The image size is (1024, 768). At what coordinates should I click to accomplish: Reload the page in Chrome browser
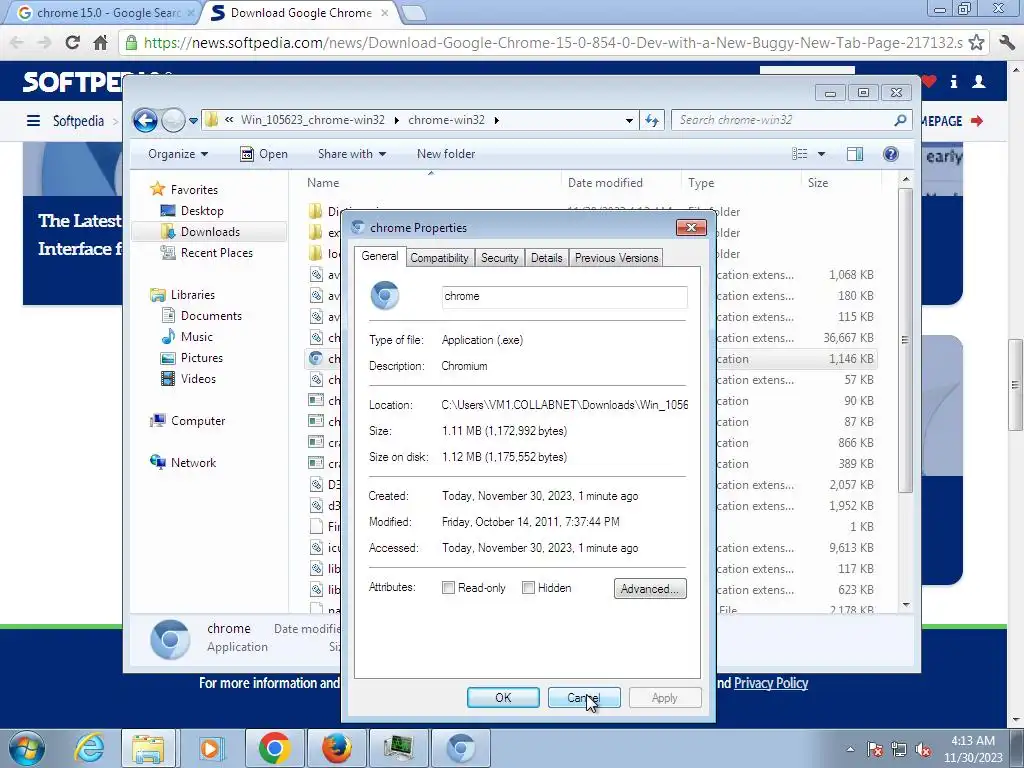pyautogui.click(x=72, y=43)
